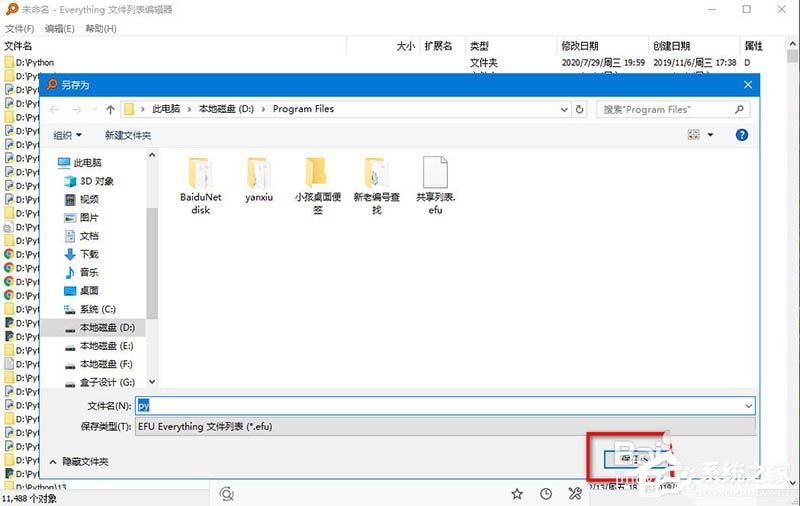The image size is (800, 506).
Task: Select the 新老编号查找 folder icon
Action: click(x=376, y=174)
